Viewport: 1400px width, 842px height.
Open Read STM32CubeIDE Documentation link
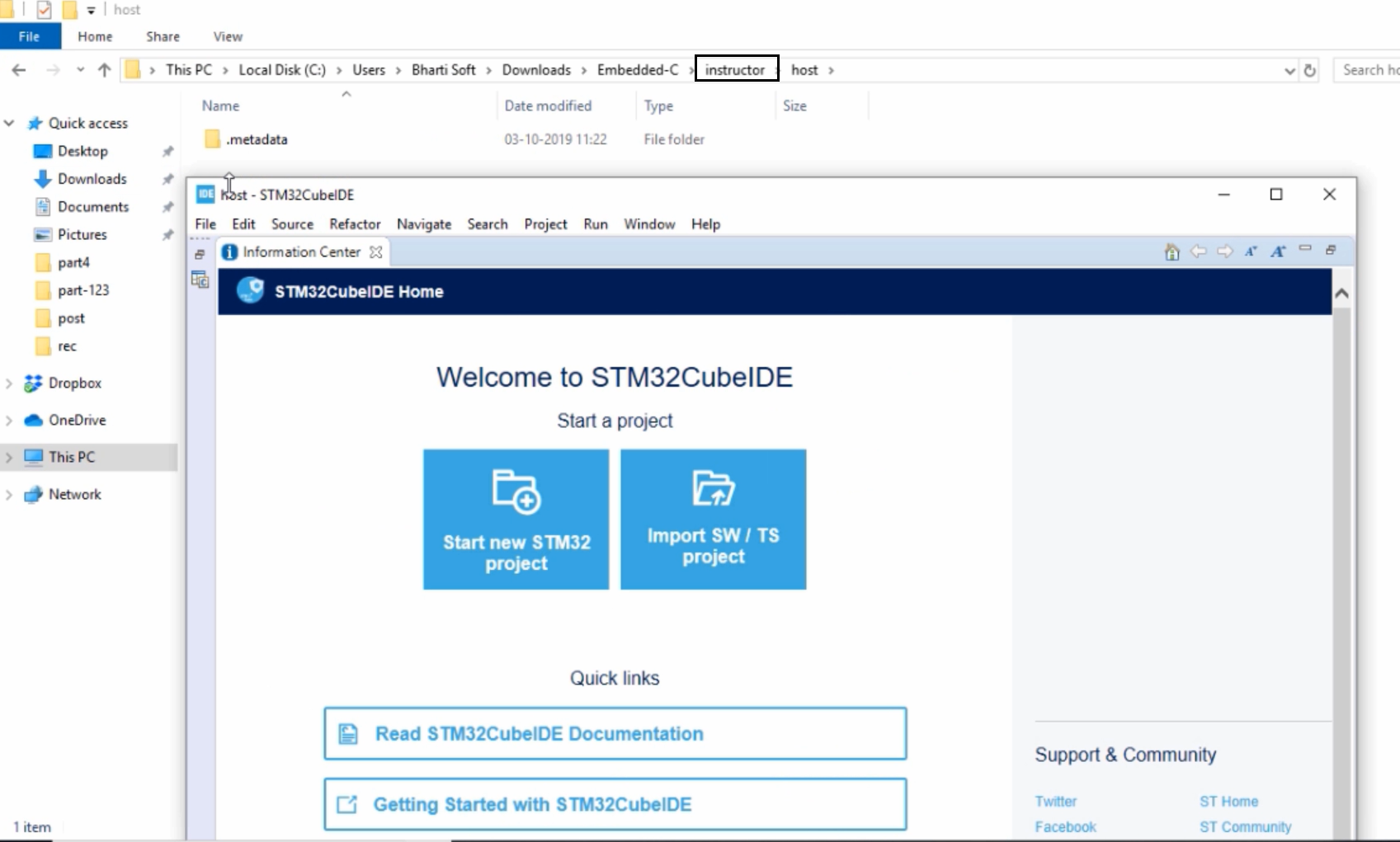click(615, 733)
